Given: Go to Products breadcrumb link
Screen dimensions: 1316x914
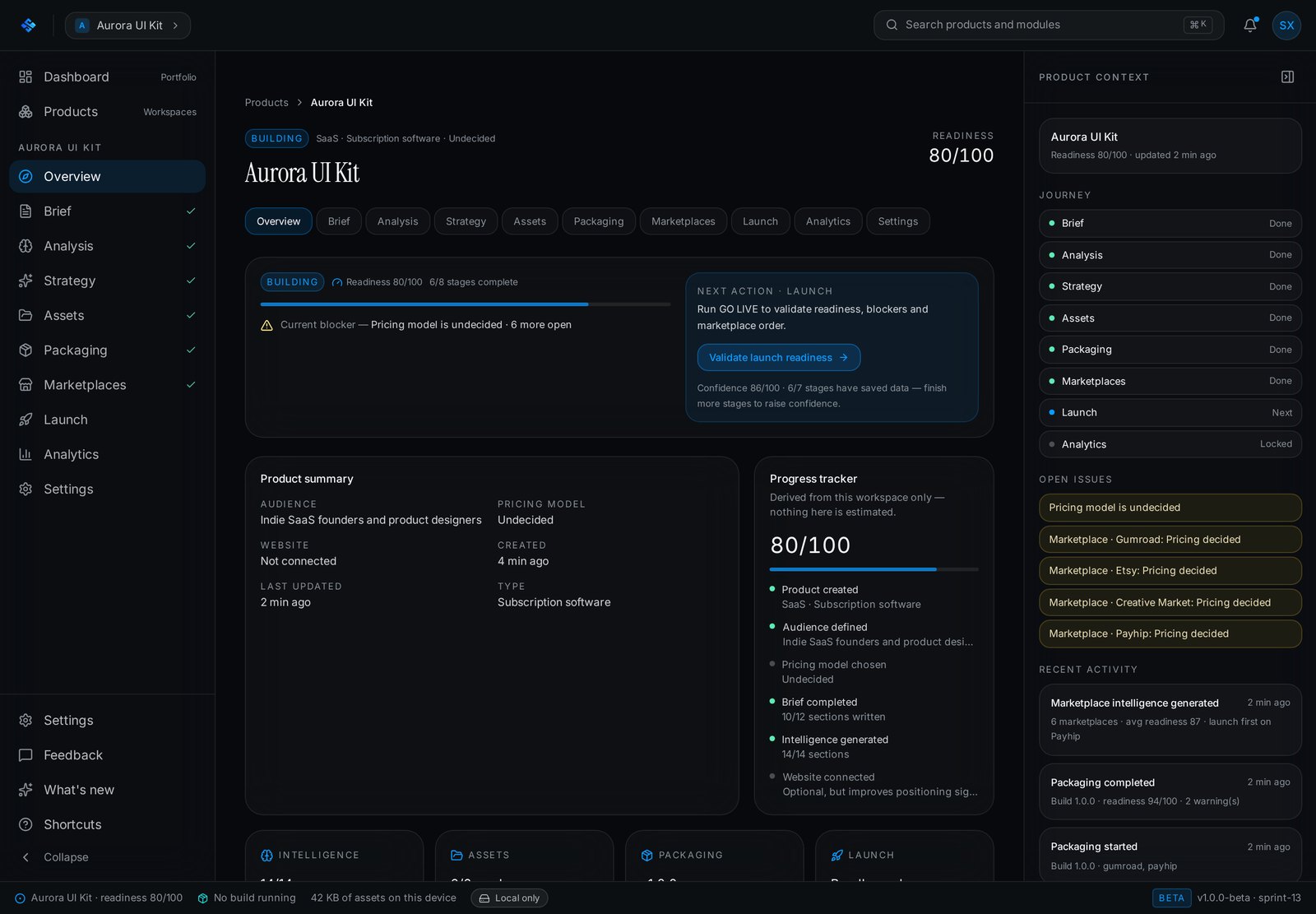Looking at the screenshot, I should (266, 103).
